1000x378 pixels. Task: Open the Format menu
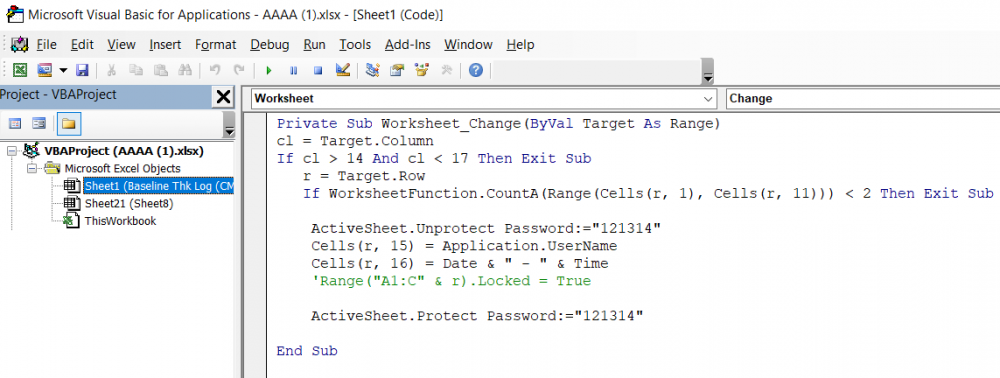click(x=216, y=45)
